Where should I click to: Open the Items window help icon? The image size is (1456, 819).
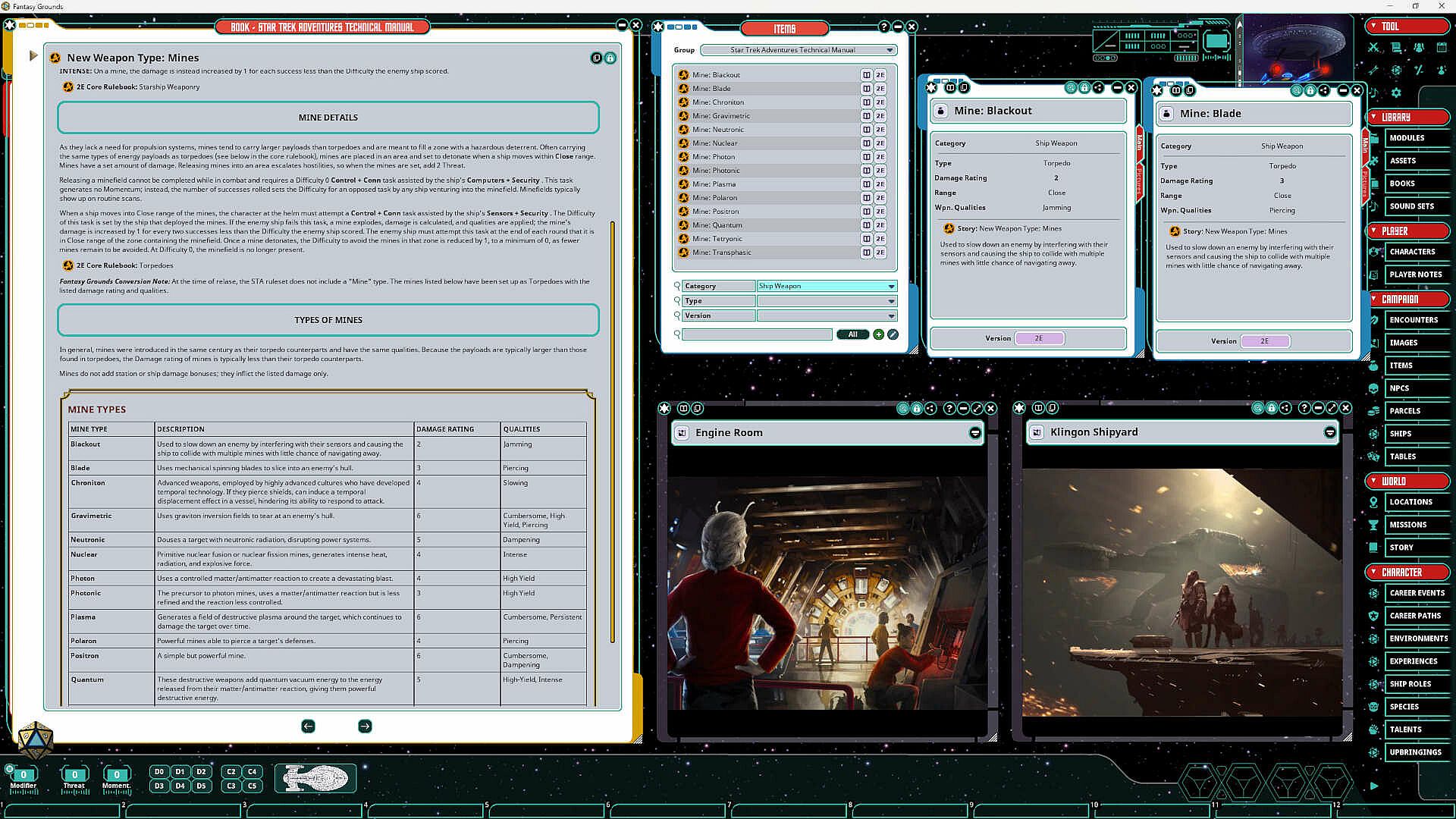[x=883, y=27]
